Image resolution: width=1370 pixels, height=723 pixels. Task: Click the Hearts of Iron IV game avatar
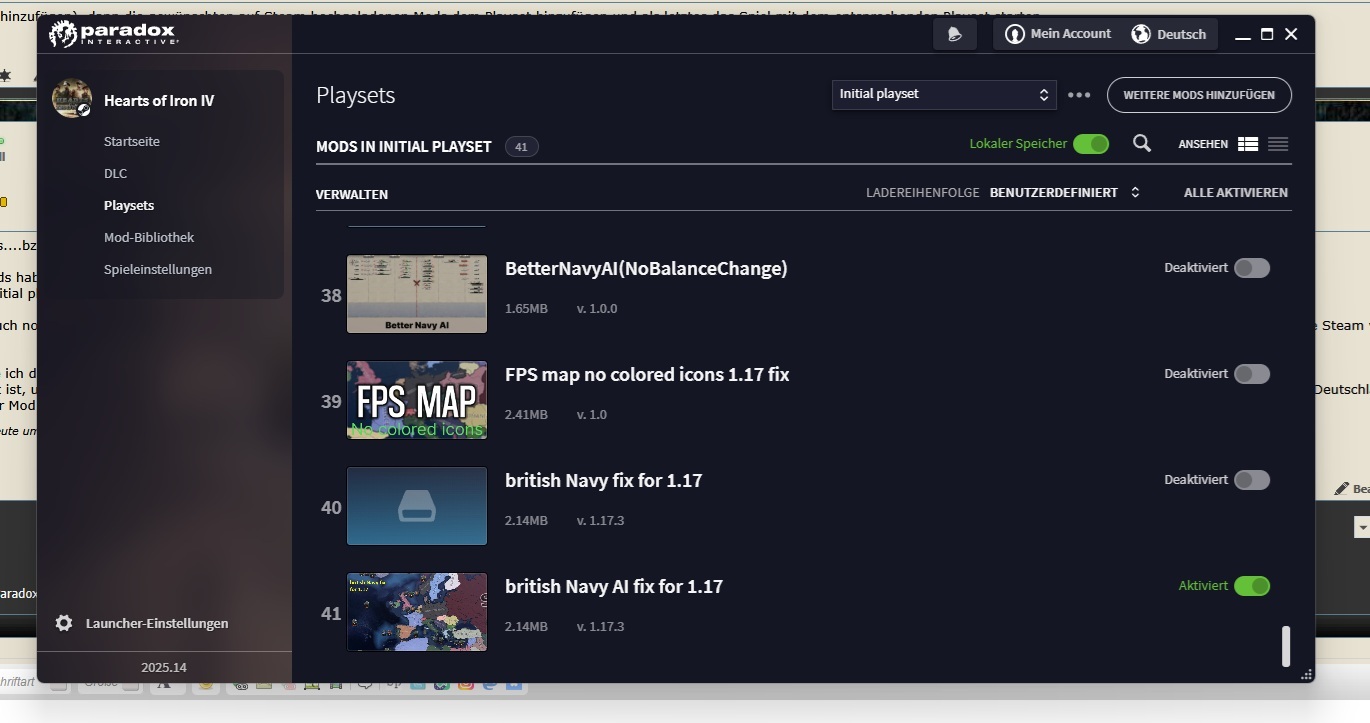click(72, 99)
